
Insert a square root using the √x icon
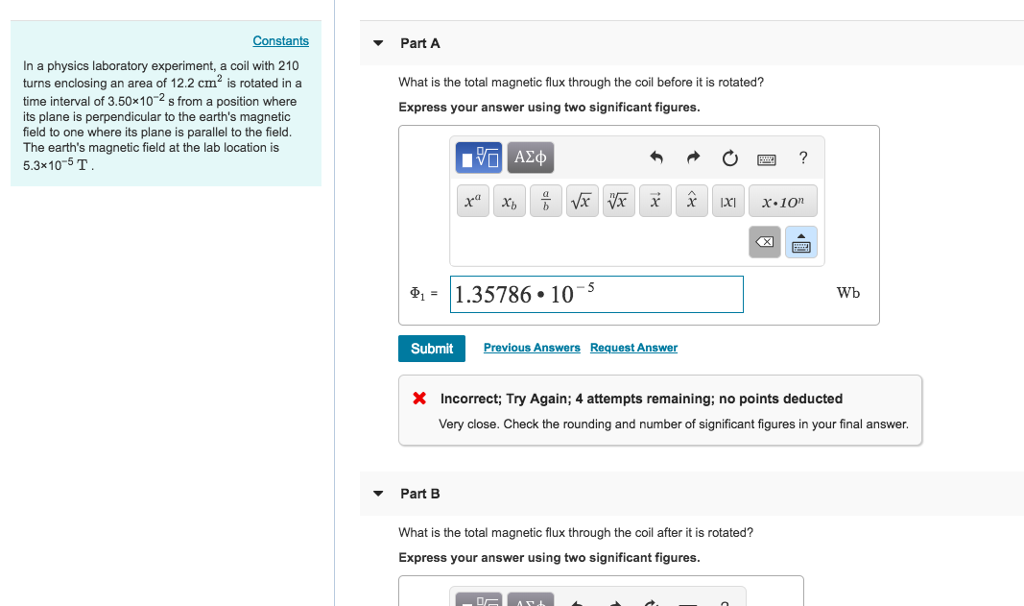(x=582, y=200)
